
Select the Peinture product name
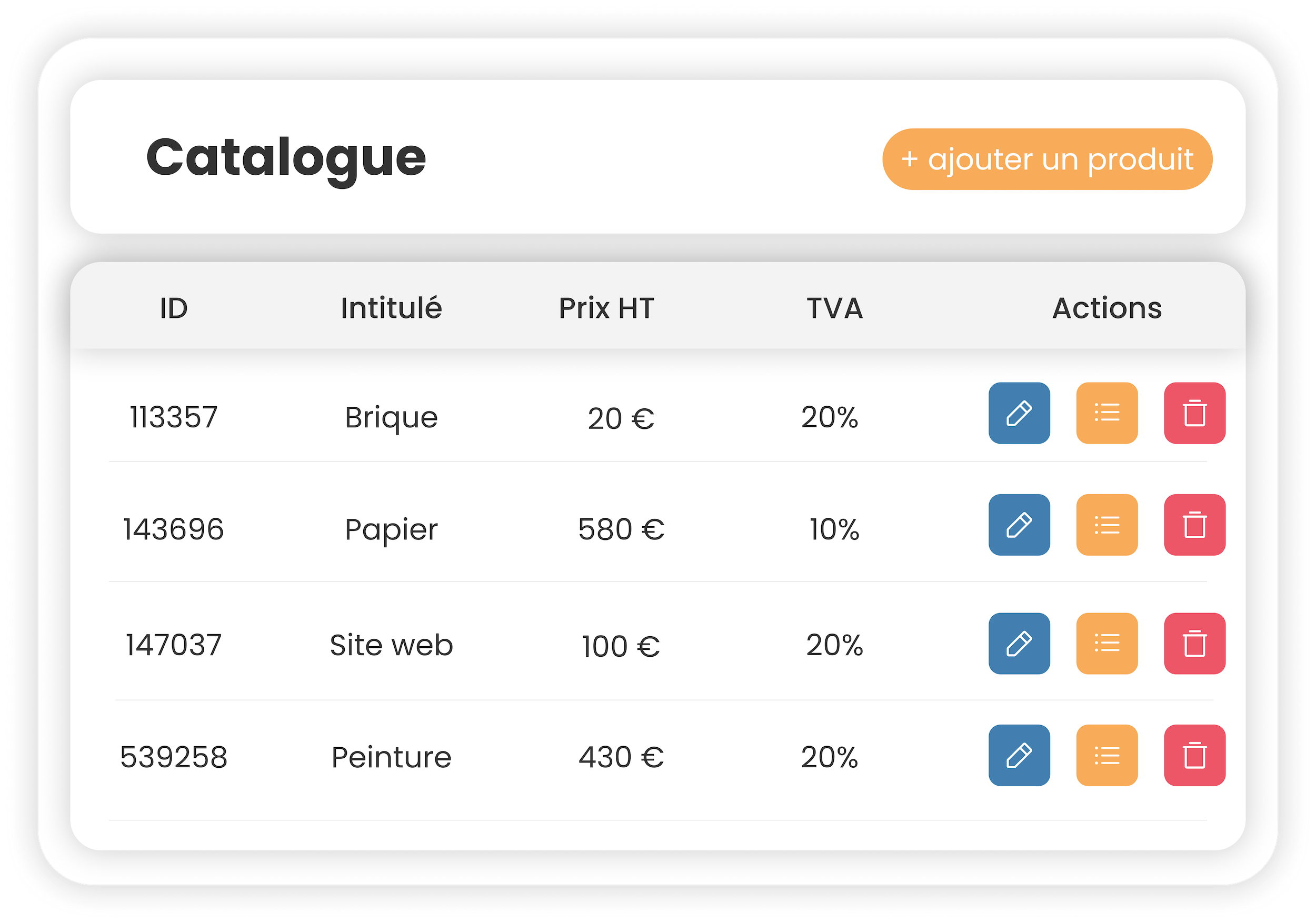pyautogui.click(x=392, y=757)
